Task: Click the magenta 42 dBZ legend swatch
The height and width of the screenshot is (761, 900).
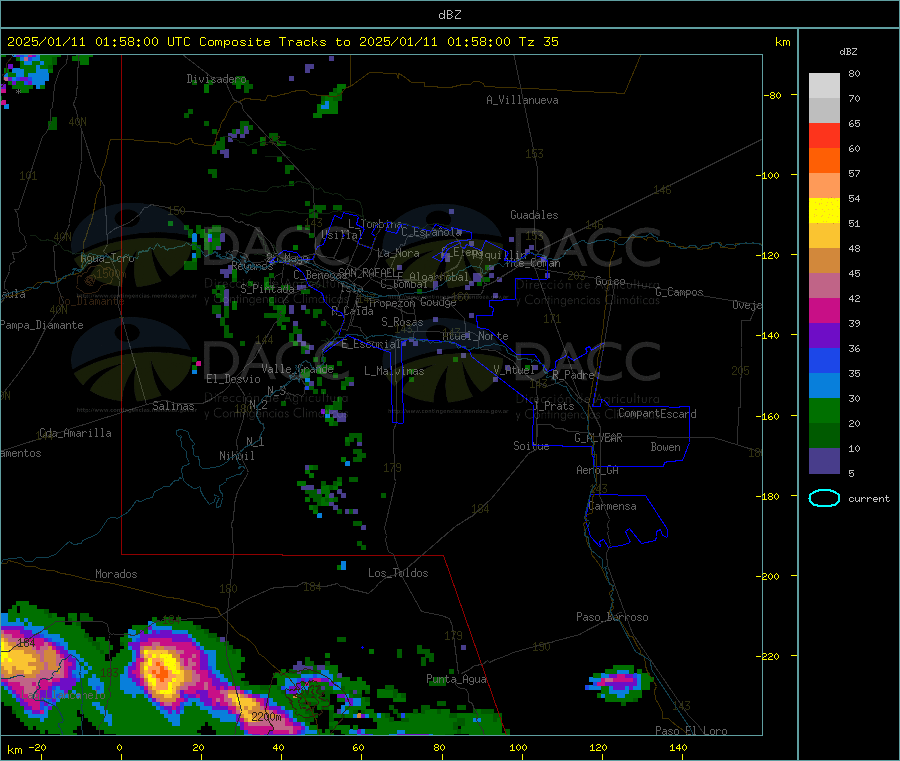Action: pyautogui.click(x=824, y=310)
